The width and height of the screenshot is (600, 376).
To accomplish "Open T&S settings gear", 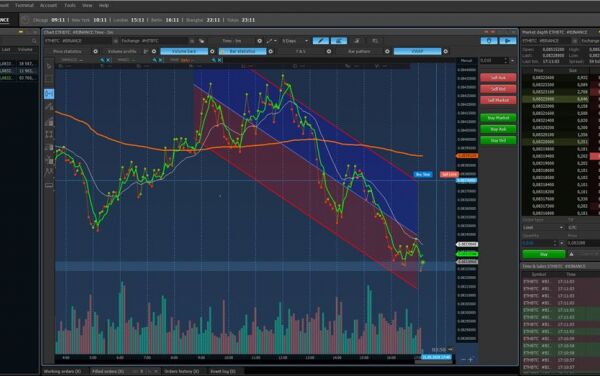I will [329, 51].
